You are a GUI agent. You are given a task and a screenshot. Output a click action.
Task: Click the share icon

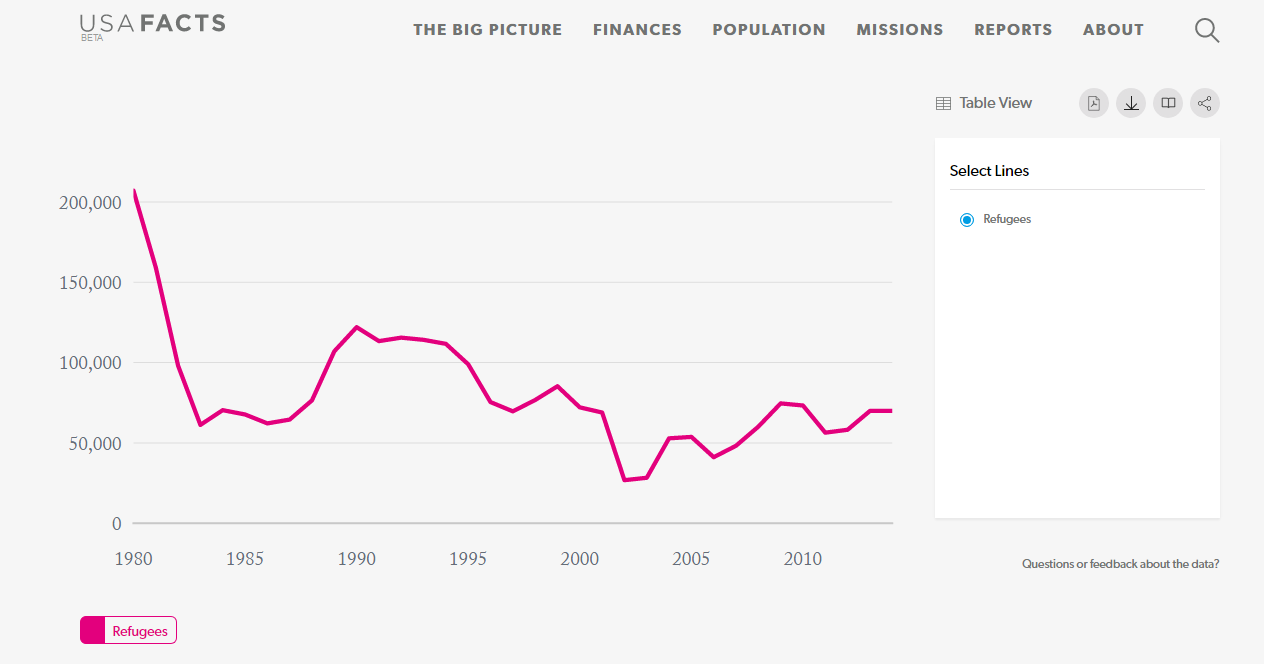click(x=1205, y=103)
